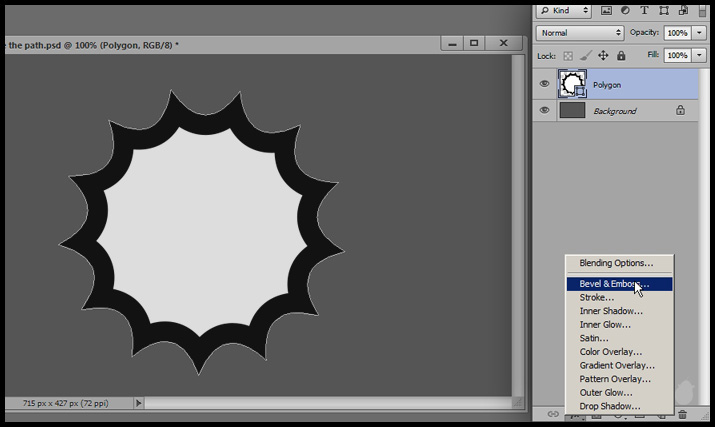This screenshot has width=715, height=427.
Task: Select Drop Shadow menu entry
Action: pyautogui.click(x=609, y=406)
